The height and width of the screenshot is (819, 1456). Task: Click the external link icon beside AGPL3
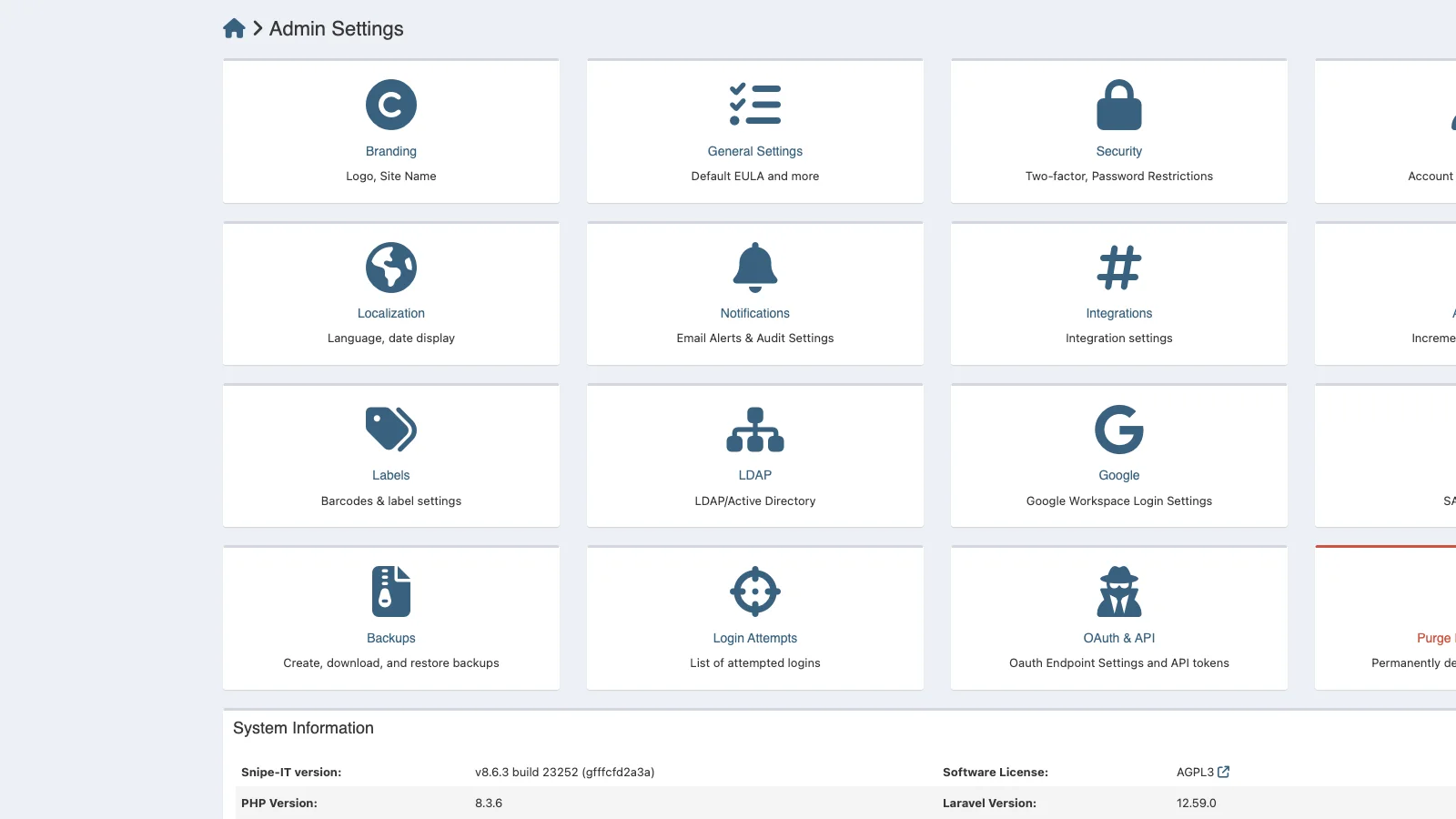(x=1224, y=772)
